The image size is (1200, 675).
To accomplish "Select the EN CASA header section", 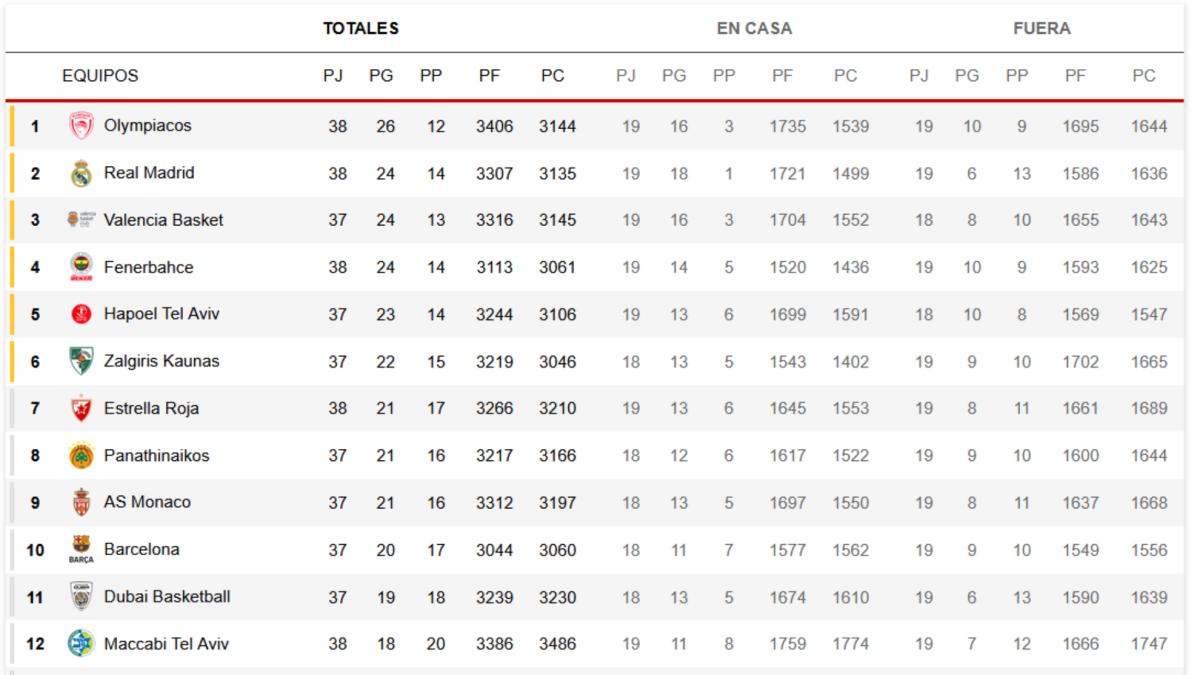I will pos(754,29).
